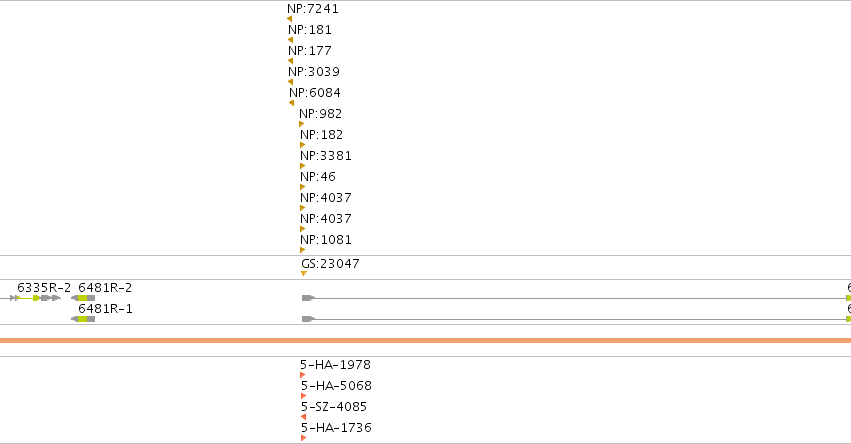Select the arrow marker beneath NP:6084

pyautogui.click(x=291, y=103)
